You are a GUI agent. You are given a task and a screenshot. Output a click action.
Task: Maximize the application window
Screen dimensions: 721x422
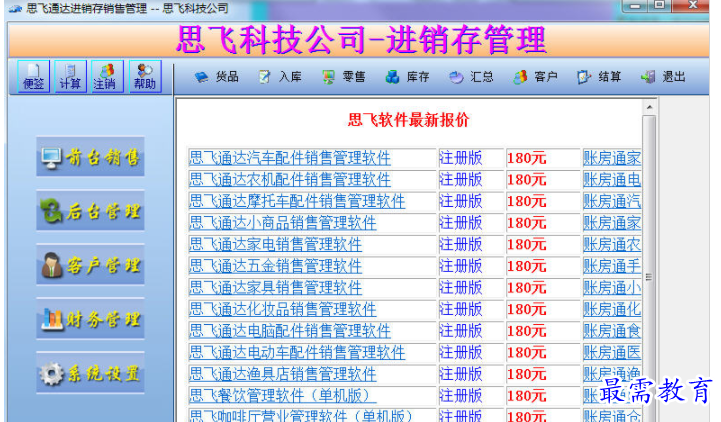point(659,5)
